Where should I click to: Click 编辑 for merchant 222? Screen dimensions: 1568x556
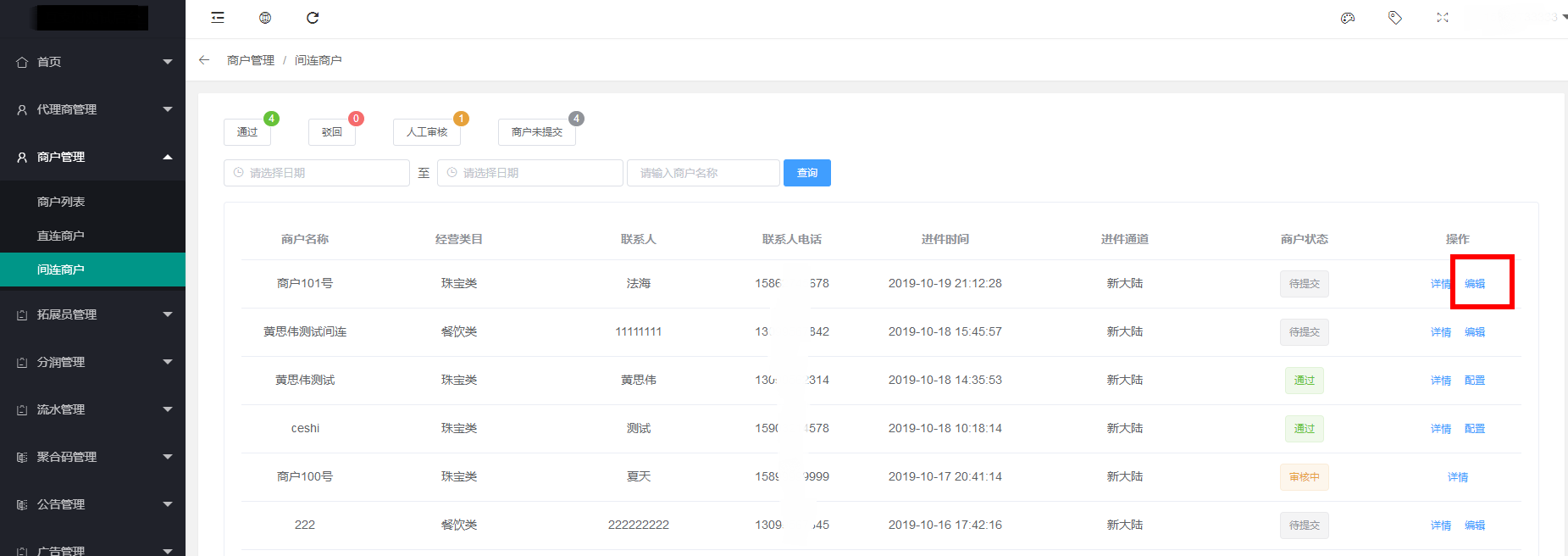tap(1475, 525)
